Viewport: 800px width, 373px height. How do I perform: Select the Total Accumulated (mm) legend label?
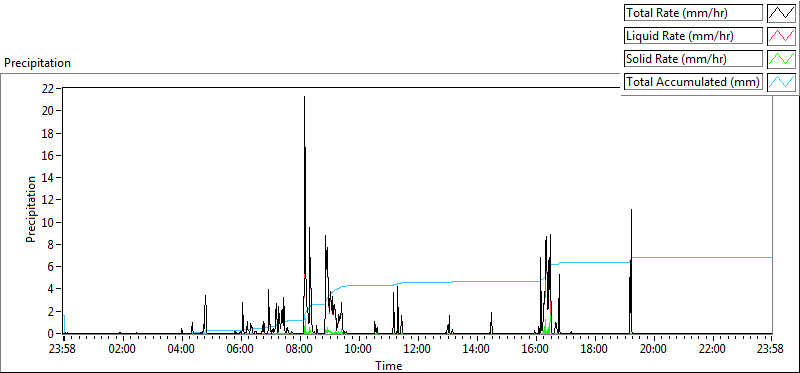[693, 81]
